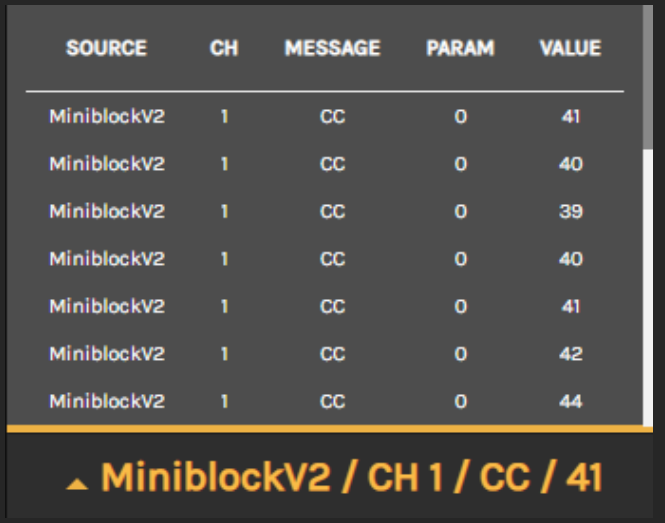Click the PARAM column header
Image resolution: width=665 pixels, height=523 pixels.
(460, 48)
